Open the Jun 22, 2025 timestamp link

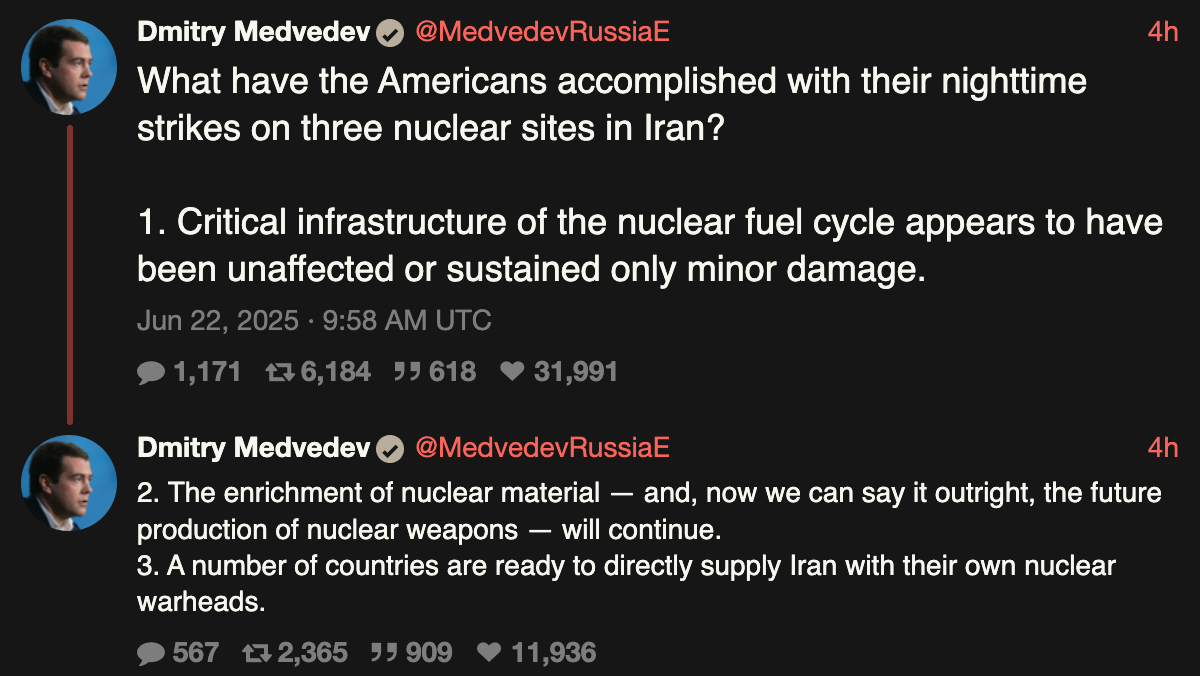(314, 321)
